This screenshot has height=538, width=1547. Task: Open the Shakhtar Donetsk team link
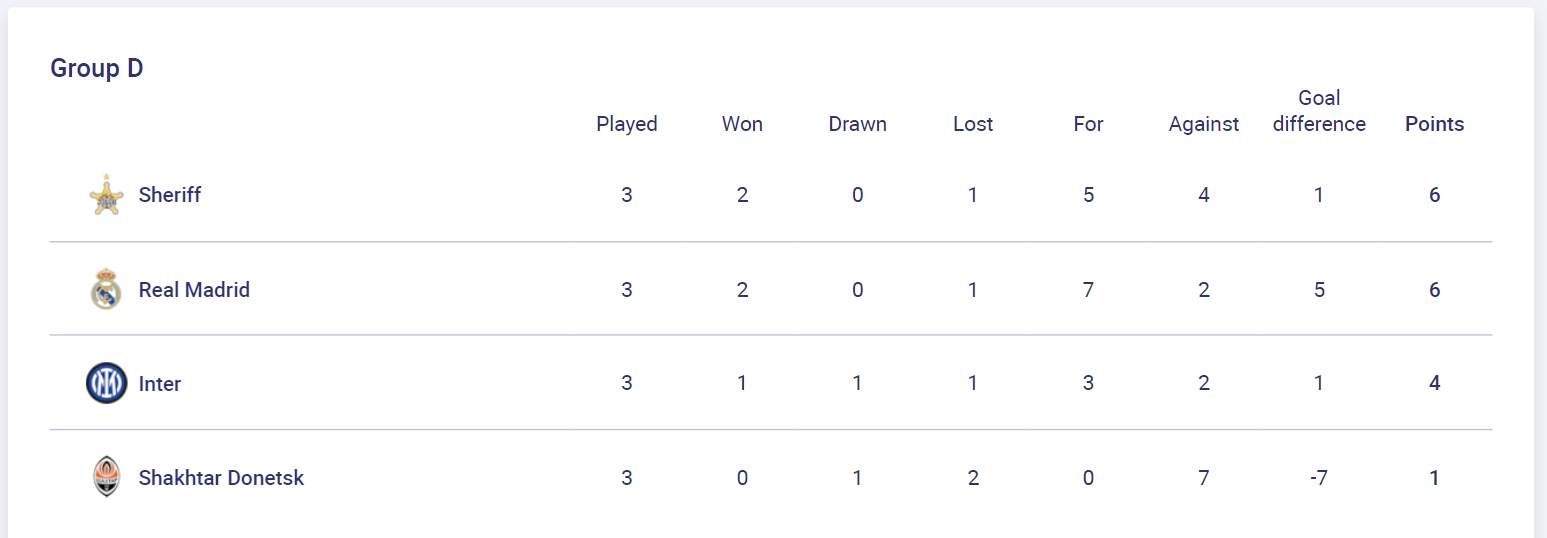tap(221, 478)
